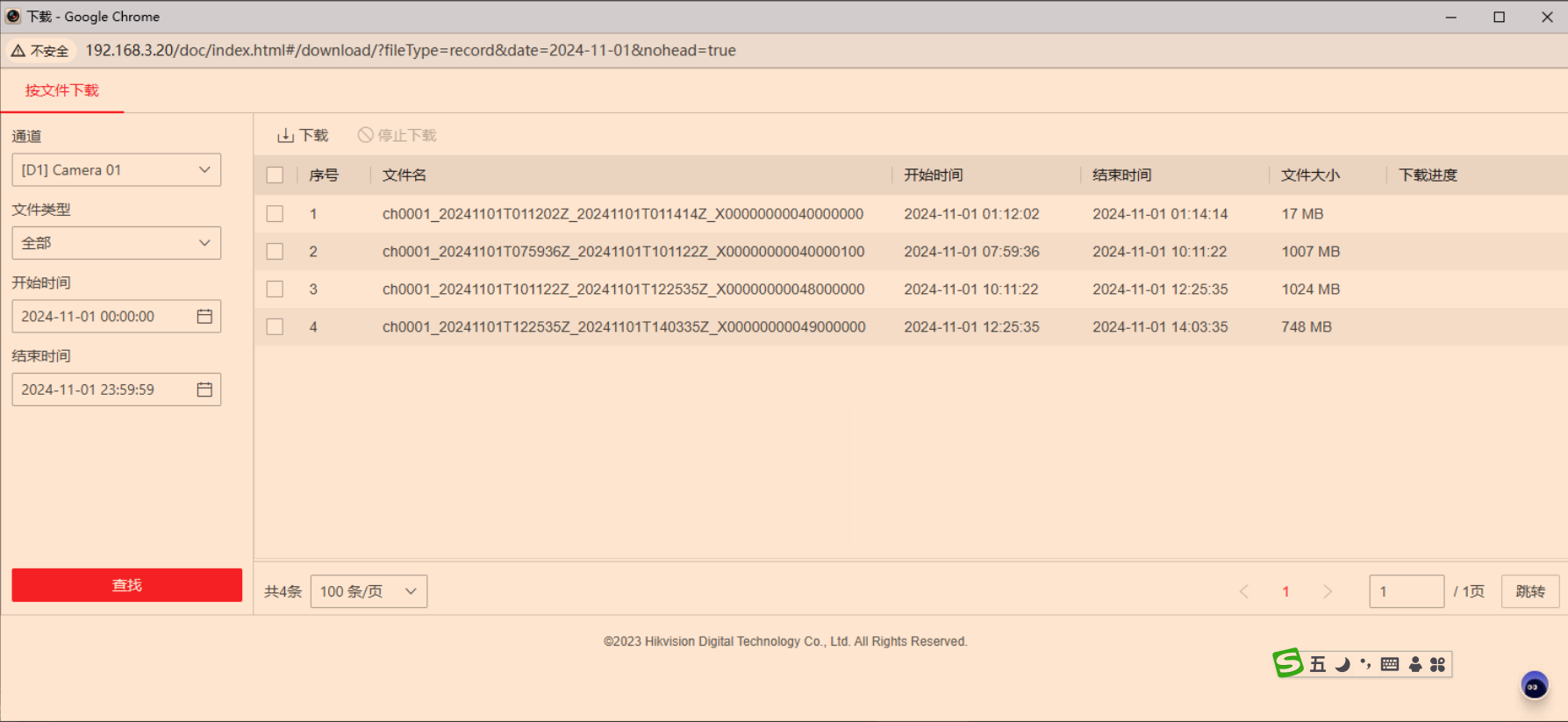Click the 1024 MB file size cell
The height and width of the screenshot is (722, 1568).
1311,290
